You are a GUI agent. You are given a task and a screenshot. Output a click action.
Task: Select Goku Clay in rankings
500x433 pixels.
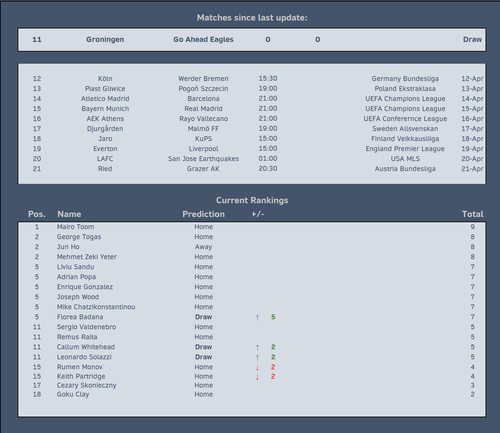73,394
